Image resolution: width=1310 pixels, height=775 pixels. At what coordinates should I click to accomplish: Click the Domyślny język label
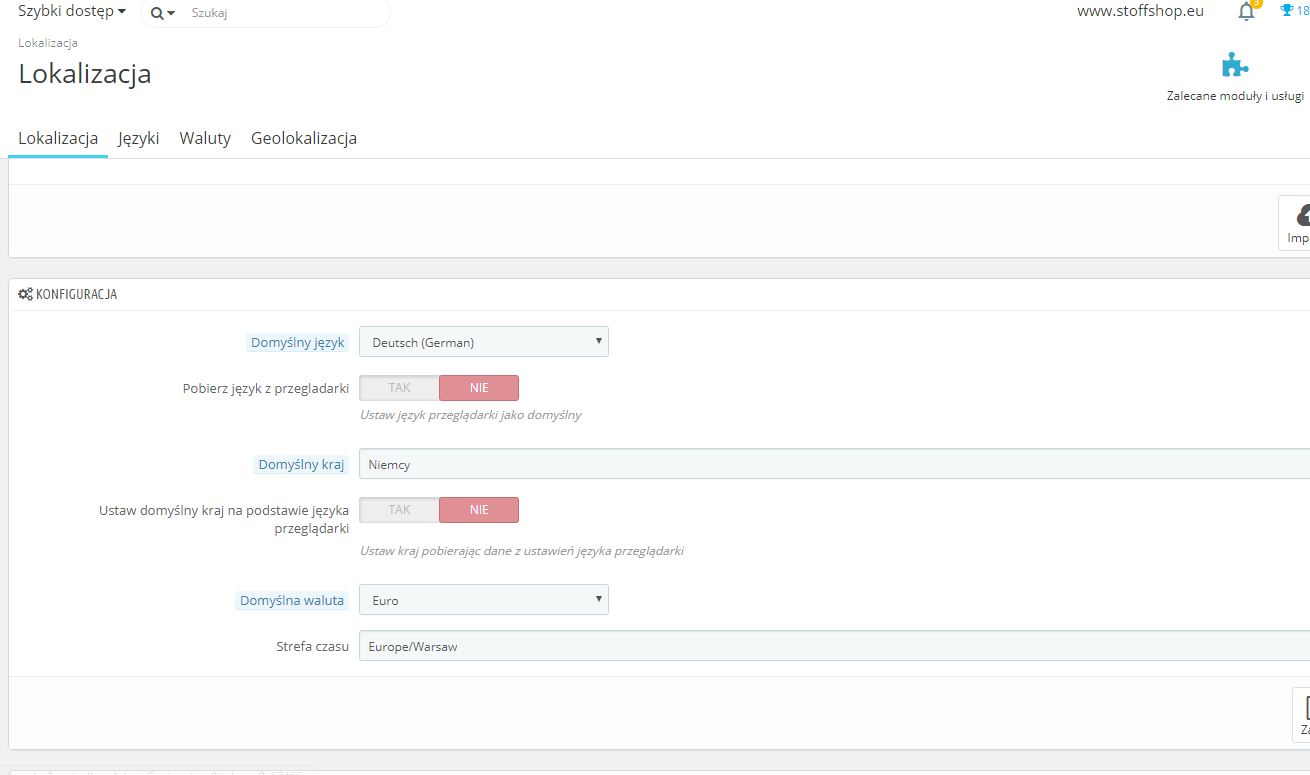(x=298, y=342)
